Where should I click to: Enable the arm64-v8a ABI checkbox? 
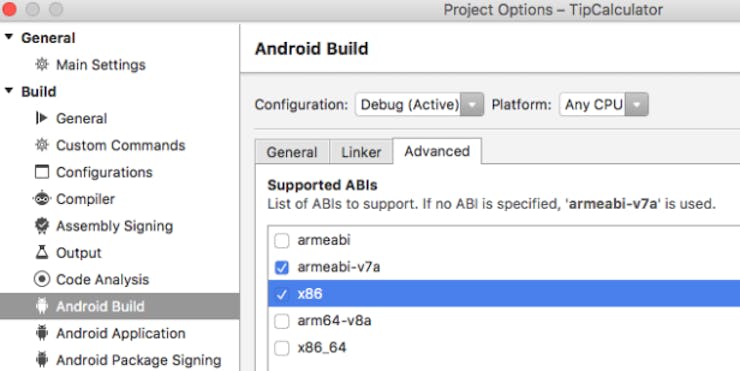[282, 321]
